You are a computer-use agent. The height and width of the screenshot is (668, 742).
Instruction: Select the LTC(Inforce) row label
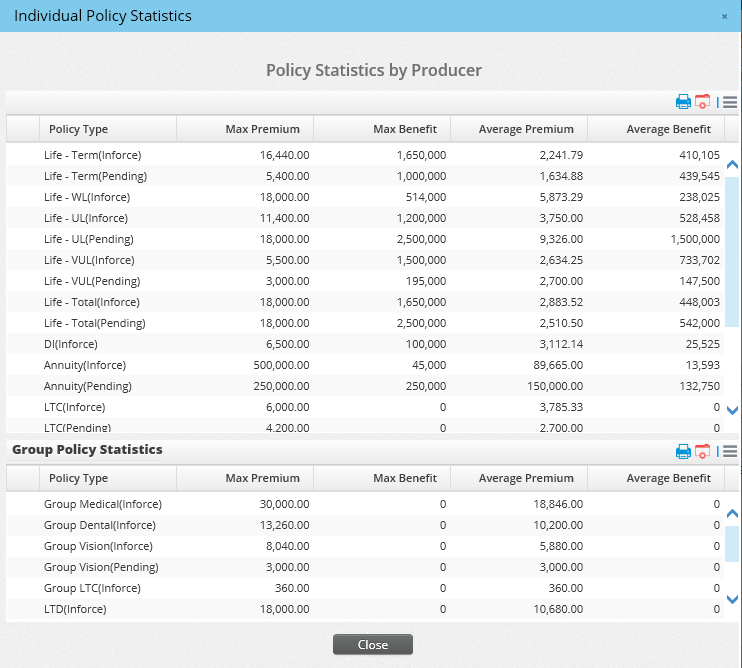pyautogui.click(x=75, y=407)
